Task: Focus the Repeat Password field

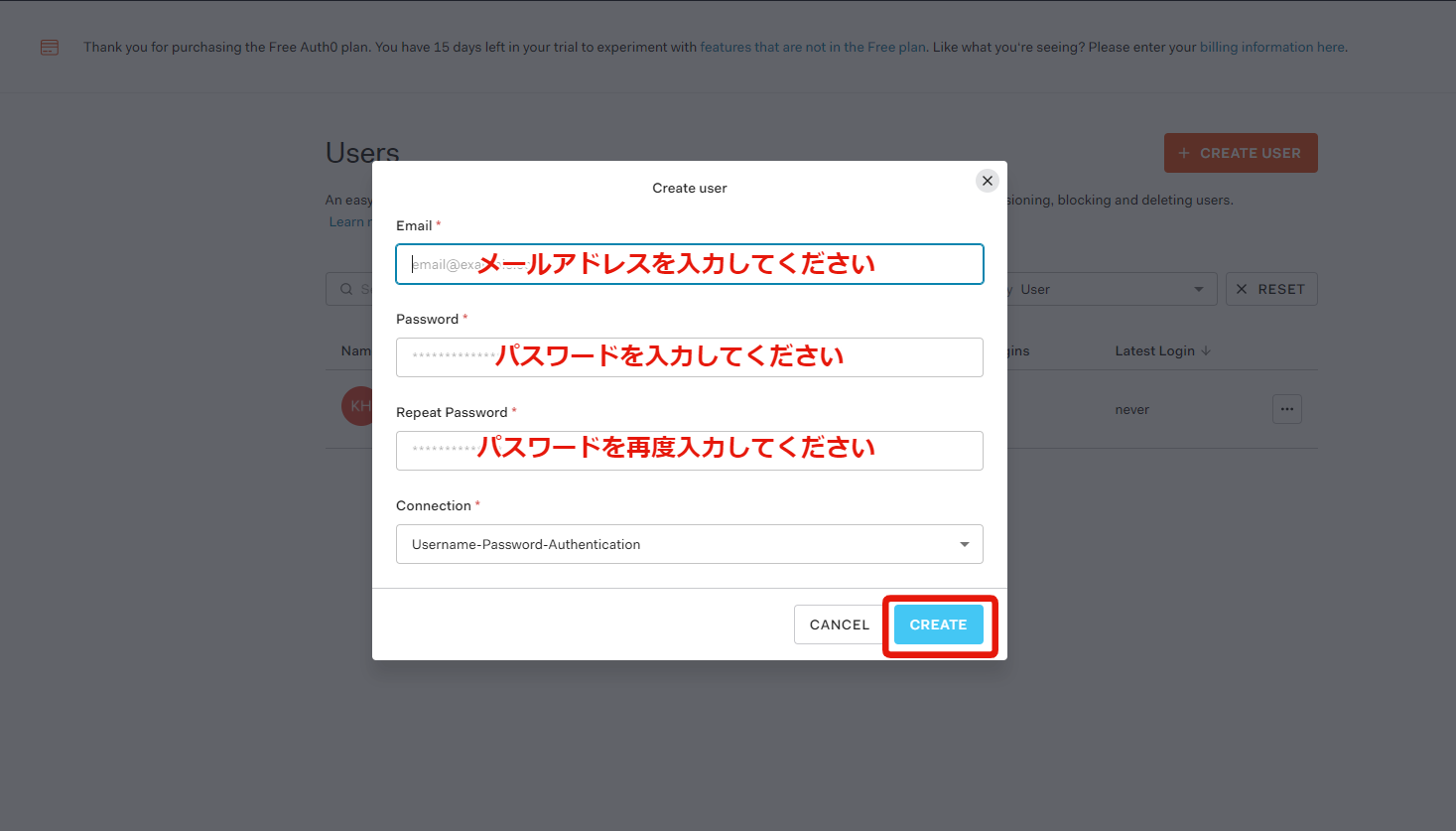Action: (690, 451)
